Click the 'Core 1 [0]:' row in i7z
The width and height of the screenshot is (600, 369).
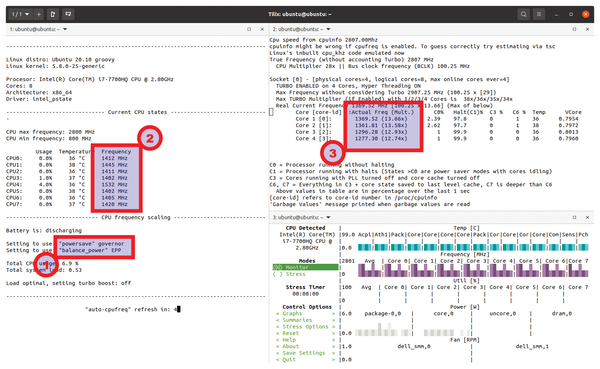coord(437,119)
